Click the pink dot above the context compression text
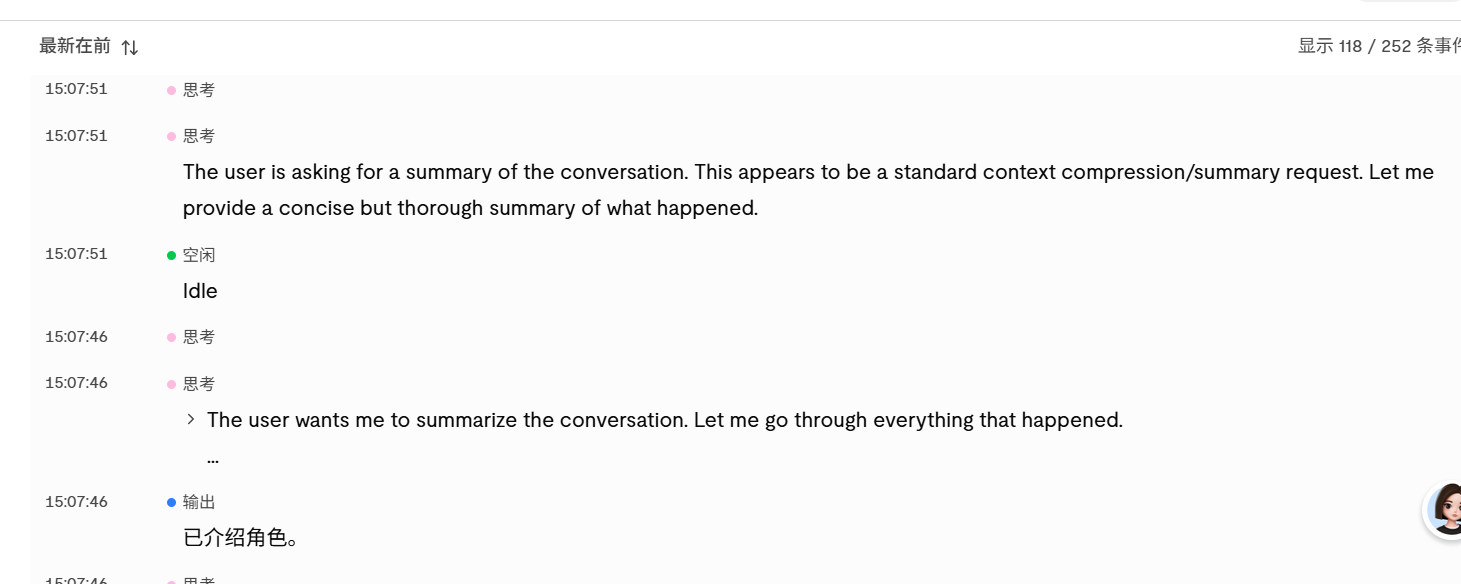 171,136
